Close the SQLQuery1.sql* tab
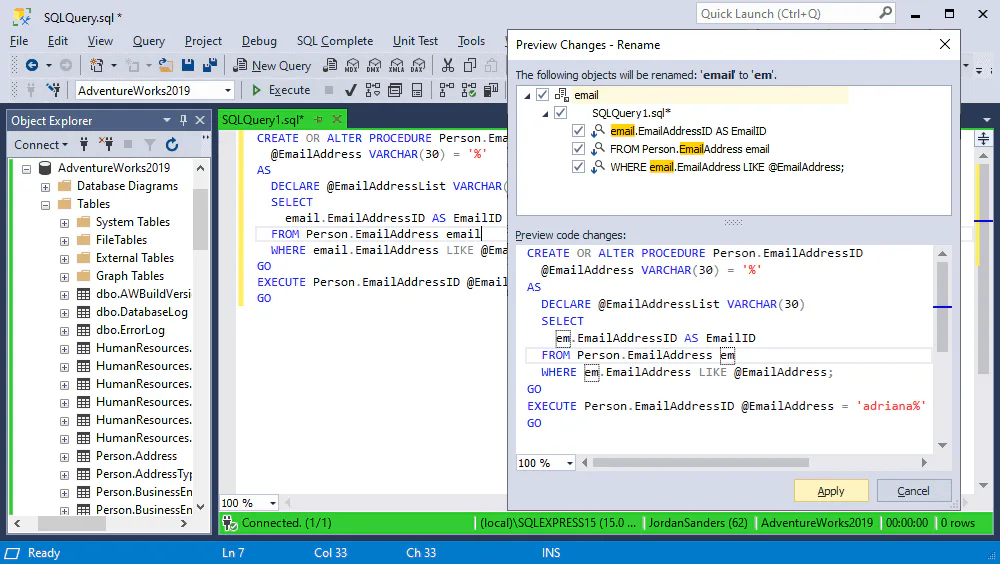The height and width of the screenshot is (564, 1000). point(337,119)
